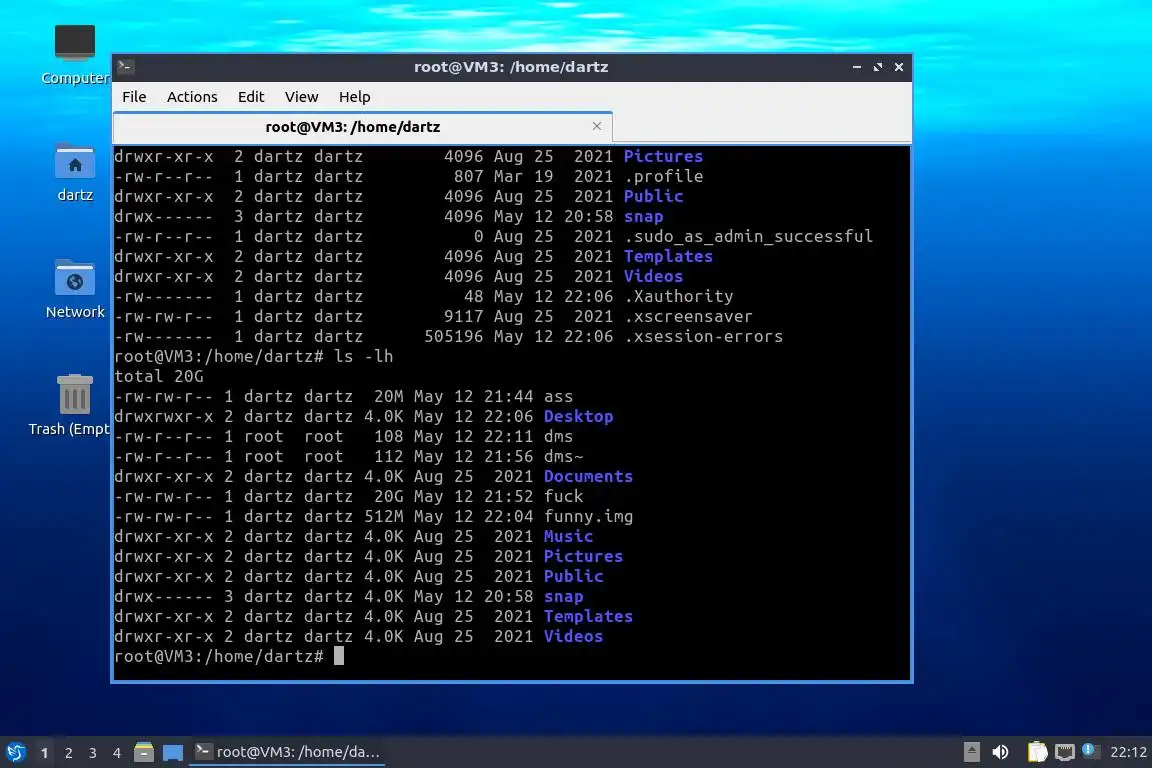Click the 'ls -lh' command text
1152x768 pixels.
coord(364,356)
